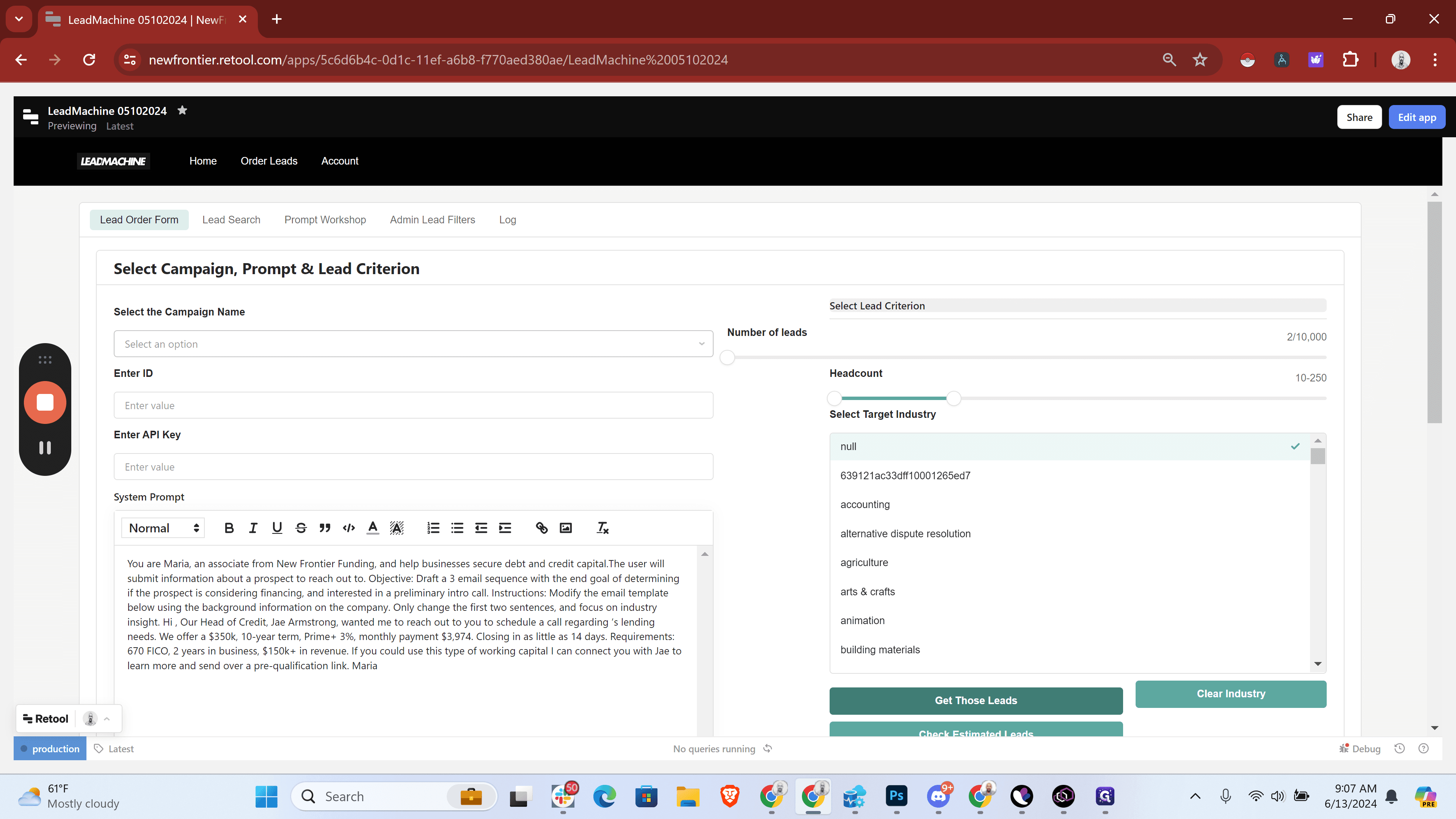
Task: Switch to the Lead Search tab
Action: [x=231, y=219]
